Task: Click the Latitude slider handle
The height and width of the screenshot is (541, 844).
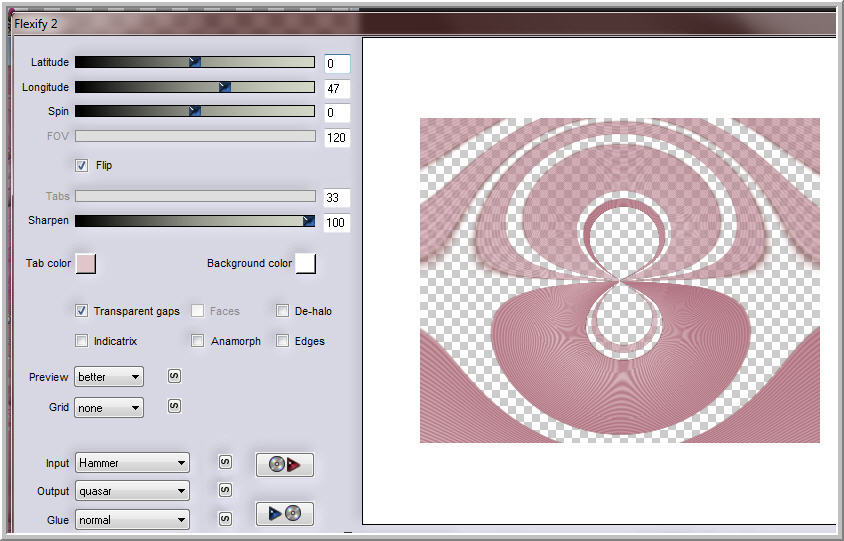Action: click(195, 62)
